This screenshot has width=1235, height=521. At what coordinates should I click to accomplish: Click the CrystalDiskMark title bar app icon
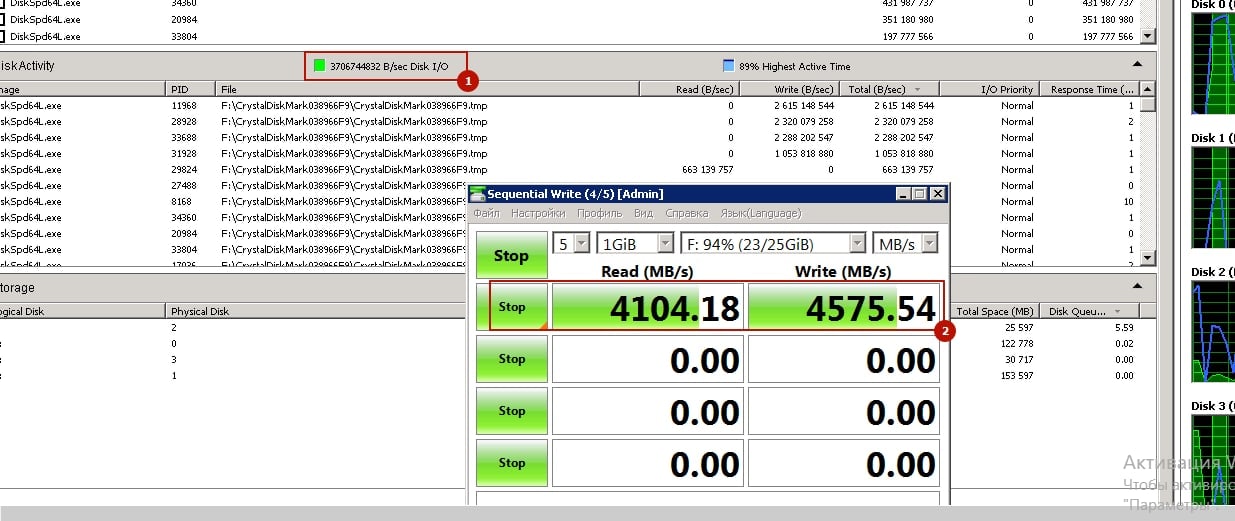(478, 194)
